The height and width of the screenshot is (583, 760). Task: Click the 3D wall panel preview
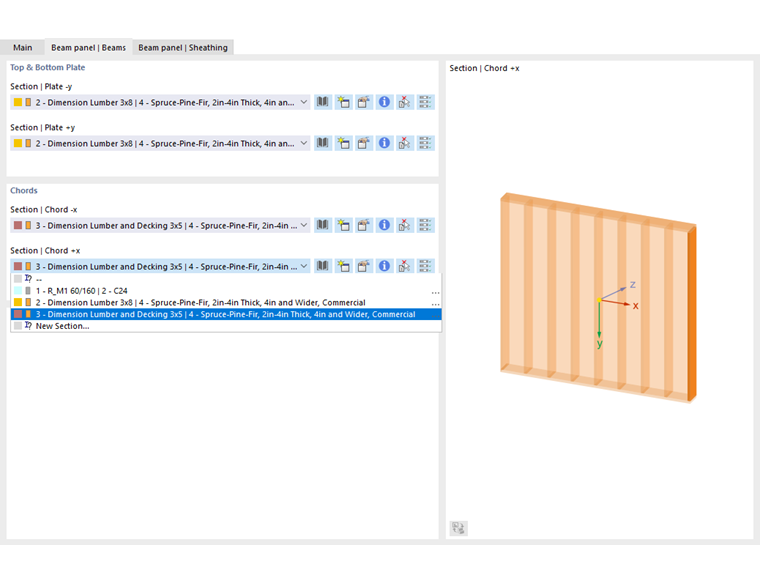click(598, 298)
